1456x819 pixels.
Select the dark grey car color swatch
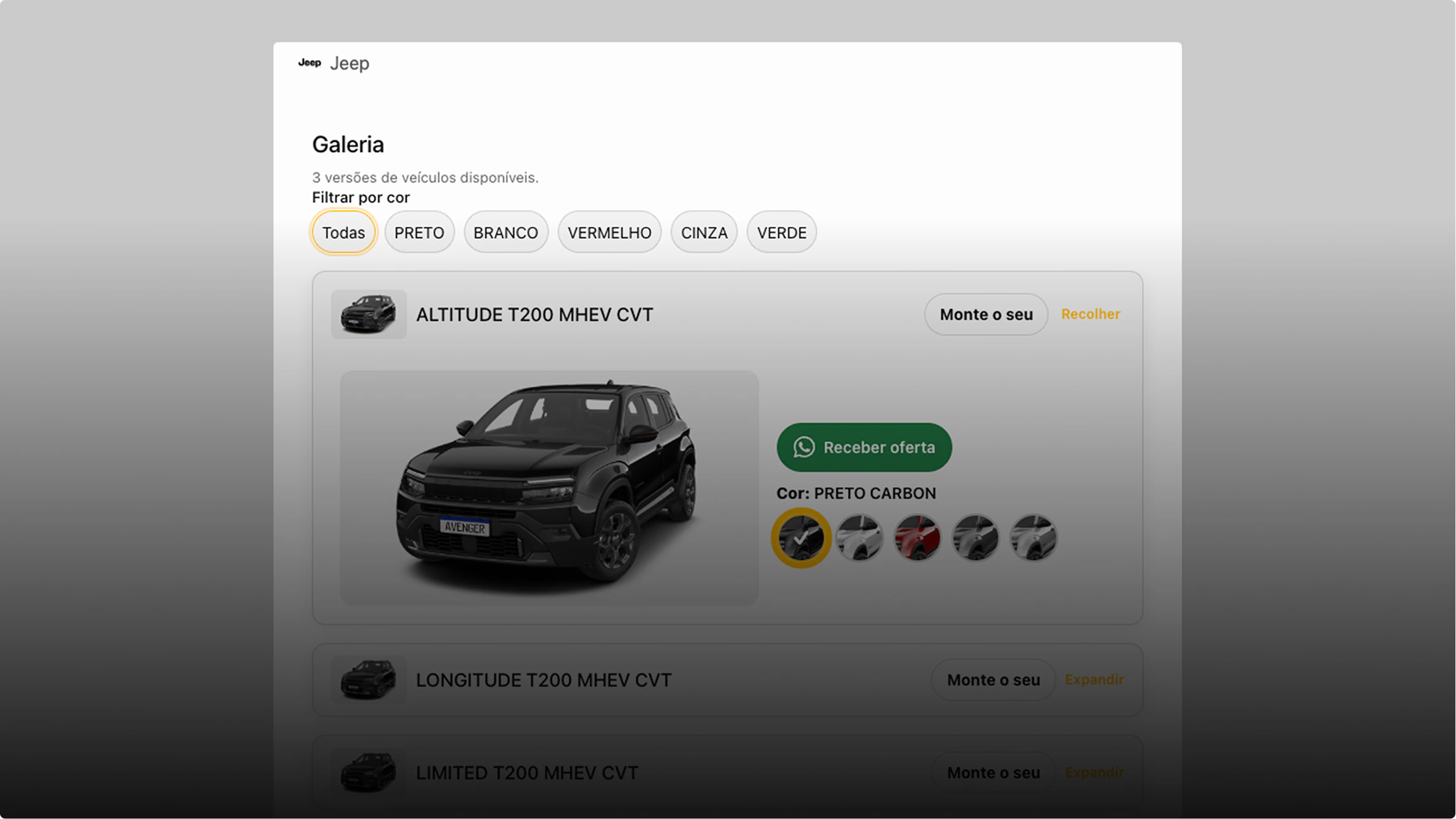tap(975, 538)
